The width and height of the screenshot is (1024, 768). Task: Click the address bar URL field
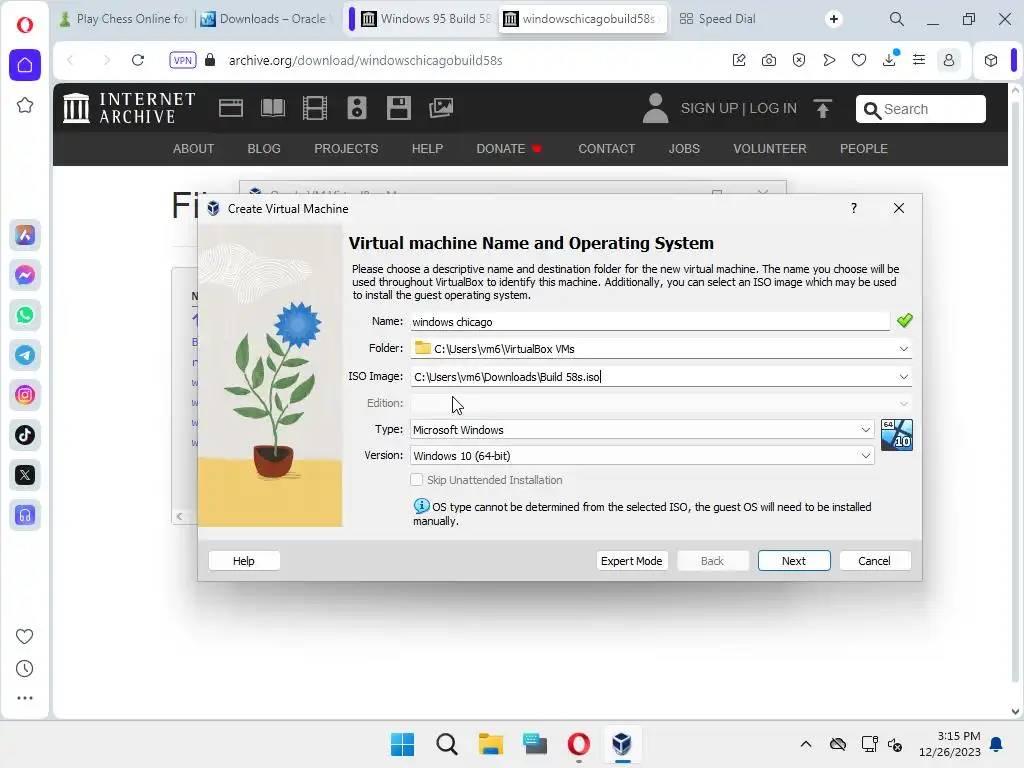tap(470, 60)
